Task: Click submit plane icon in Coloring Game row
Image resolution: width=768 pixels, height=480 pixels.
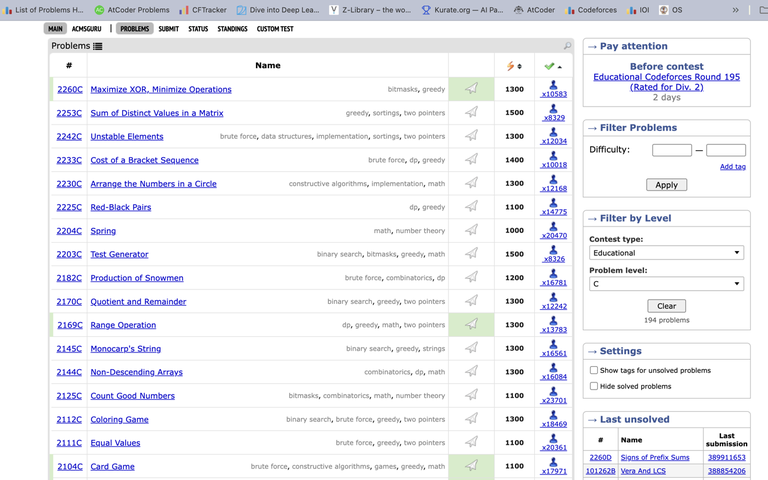Action: coord(471,418)
